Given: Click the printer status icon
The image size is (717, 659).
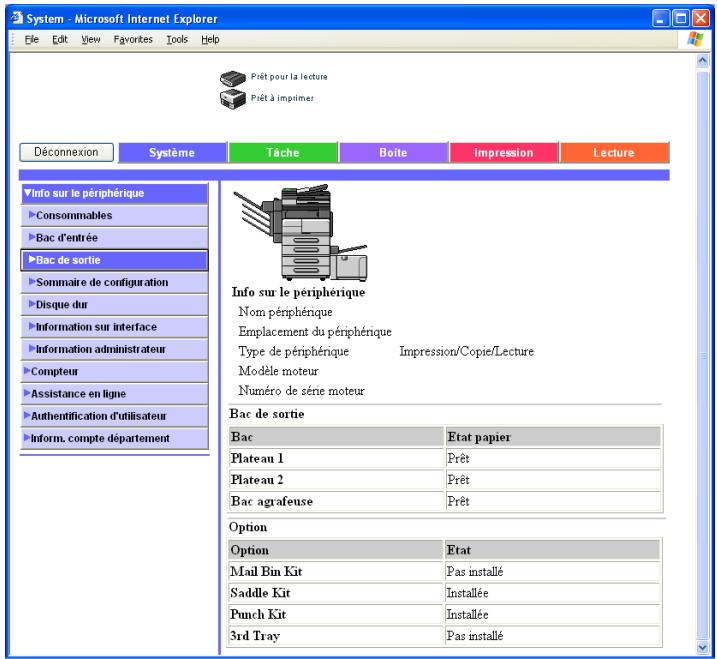Looking at the screenshot, I should [233, 99].
